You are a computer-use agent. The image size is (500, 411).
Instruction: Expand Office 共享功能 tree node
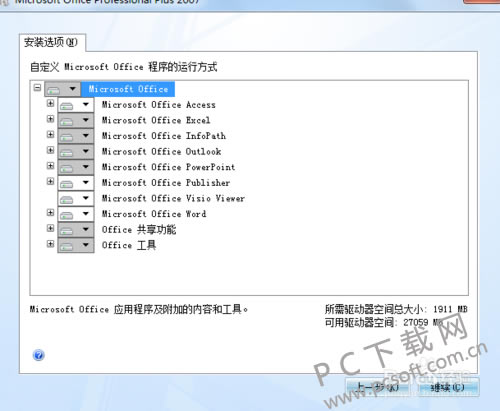tap(50, 228)
